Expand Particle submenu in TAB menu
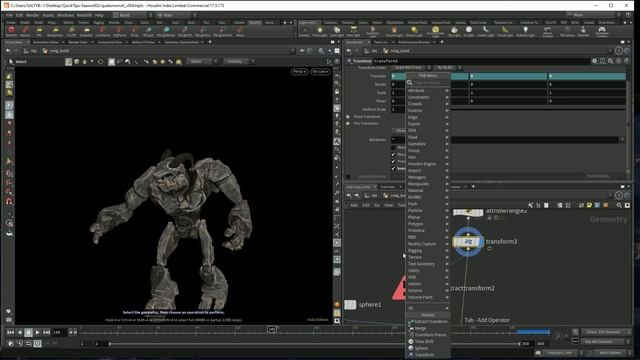The height and width of the screenshot is (360, 640). (x=428, y=211)
